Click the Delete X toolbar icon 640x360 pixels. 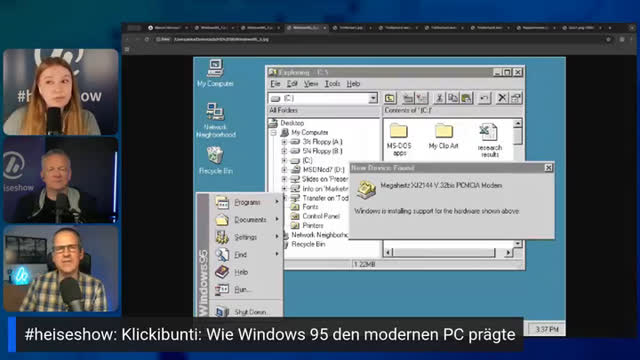click(x=502, y=98)
